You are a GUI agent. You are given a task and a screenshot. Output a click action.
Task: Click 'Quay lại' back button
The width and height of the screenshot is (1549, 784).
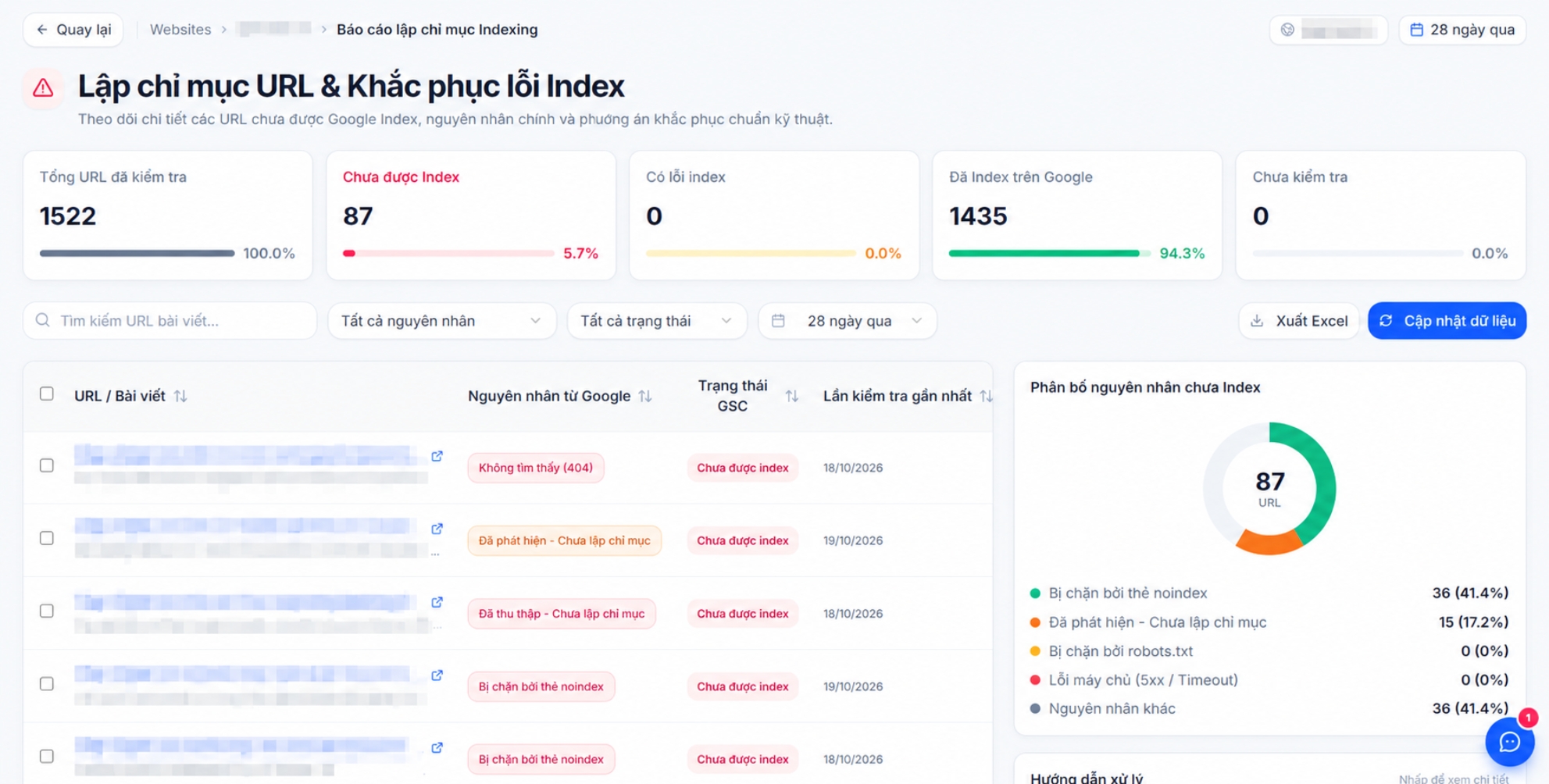(x=73, y=30)
